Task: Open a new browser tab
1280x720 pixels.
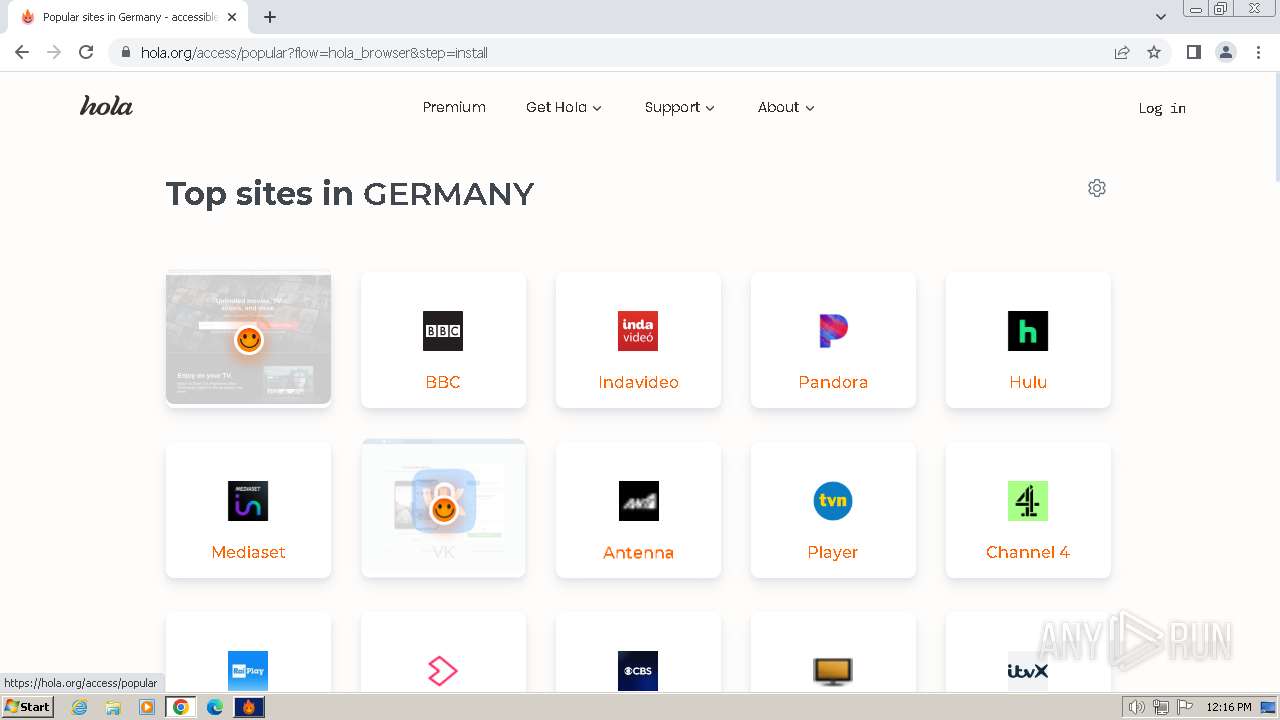Action: [x=270, y=17]
